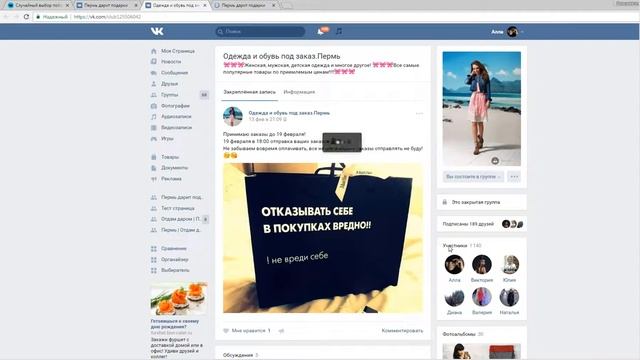Open the group cover photo
640x360 pixels.
click(x=482, y=109)
